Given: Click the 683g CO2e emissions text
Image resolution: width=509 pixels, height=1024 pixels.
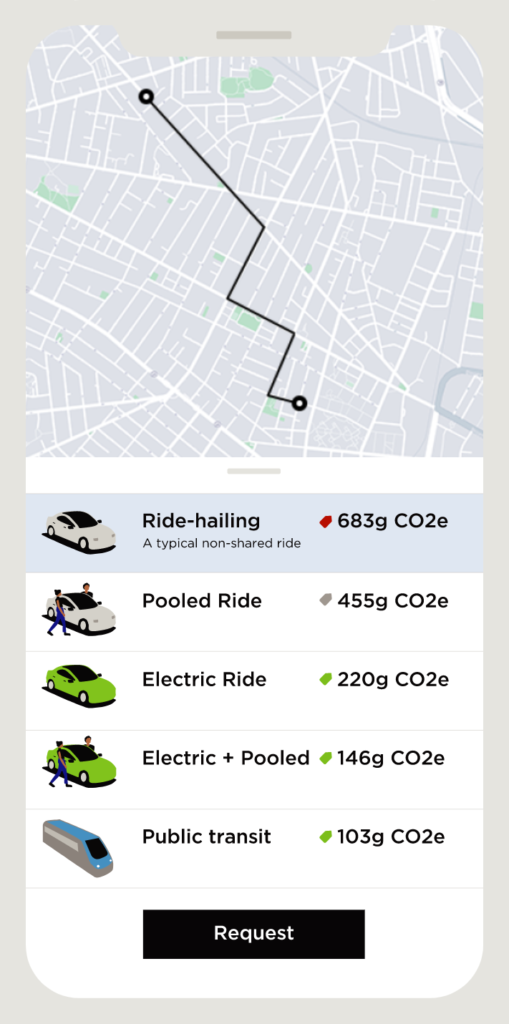Looking at the screenshot, I should pyautogui.click(x=393, y=522).
